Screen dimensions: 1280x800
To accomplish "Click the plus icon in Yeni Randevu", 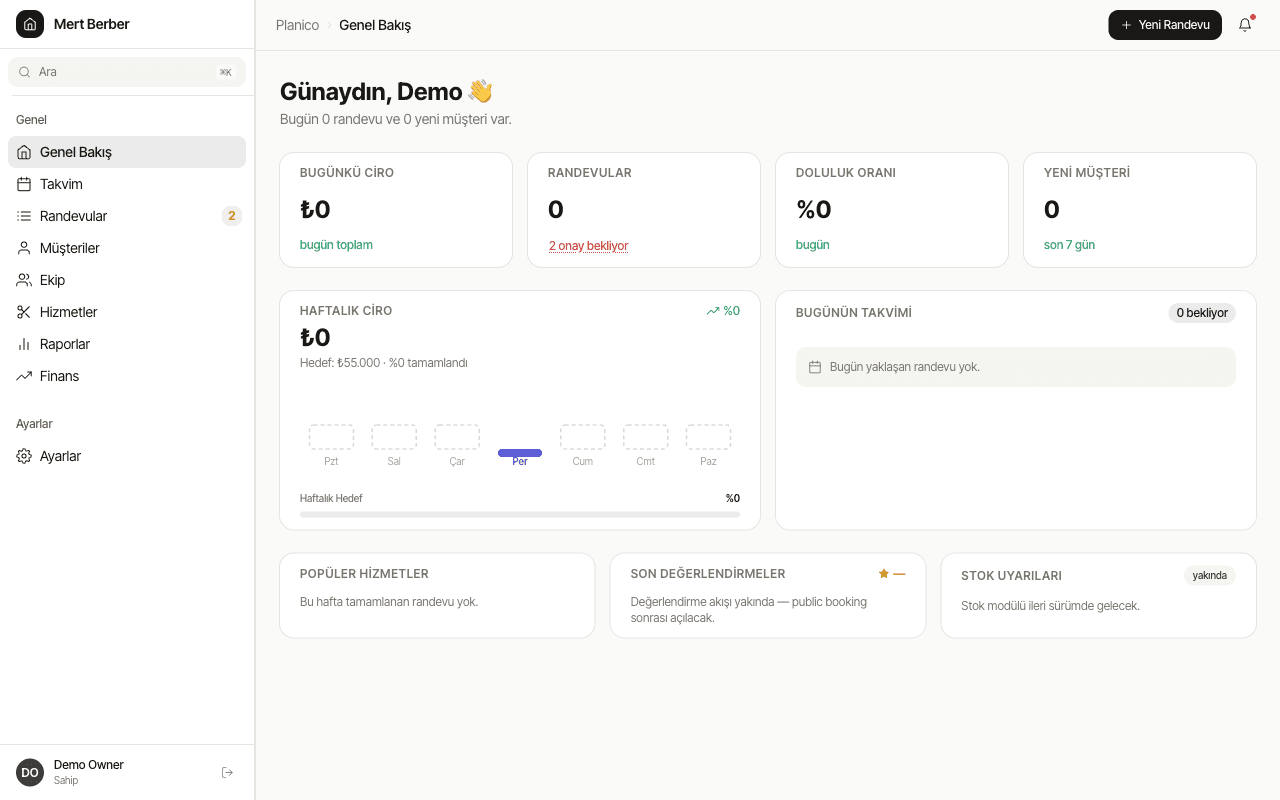I will click(x=1126, y=25).
